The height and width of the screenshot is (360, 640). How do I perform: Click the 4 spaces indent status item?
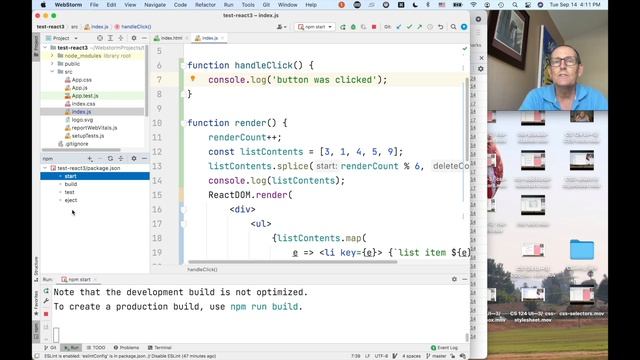click(411, 356)
